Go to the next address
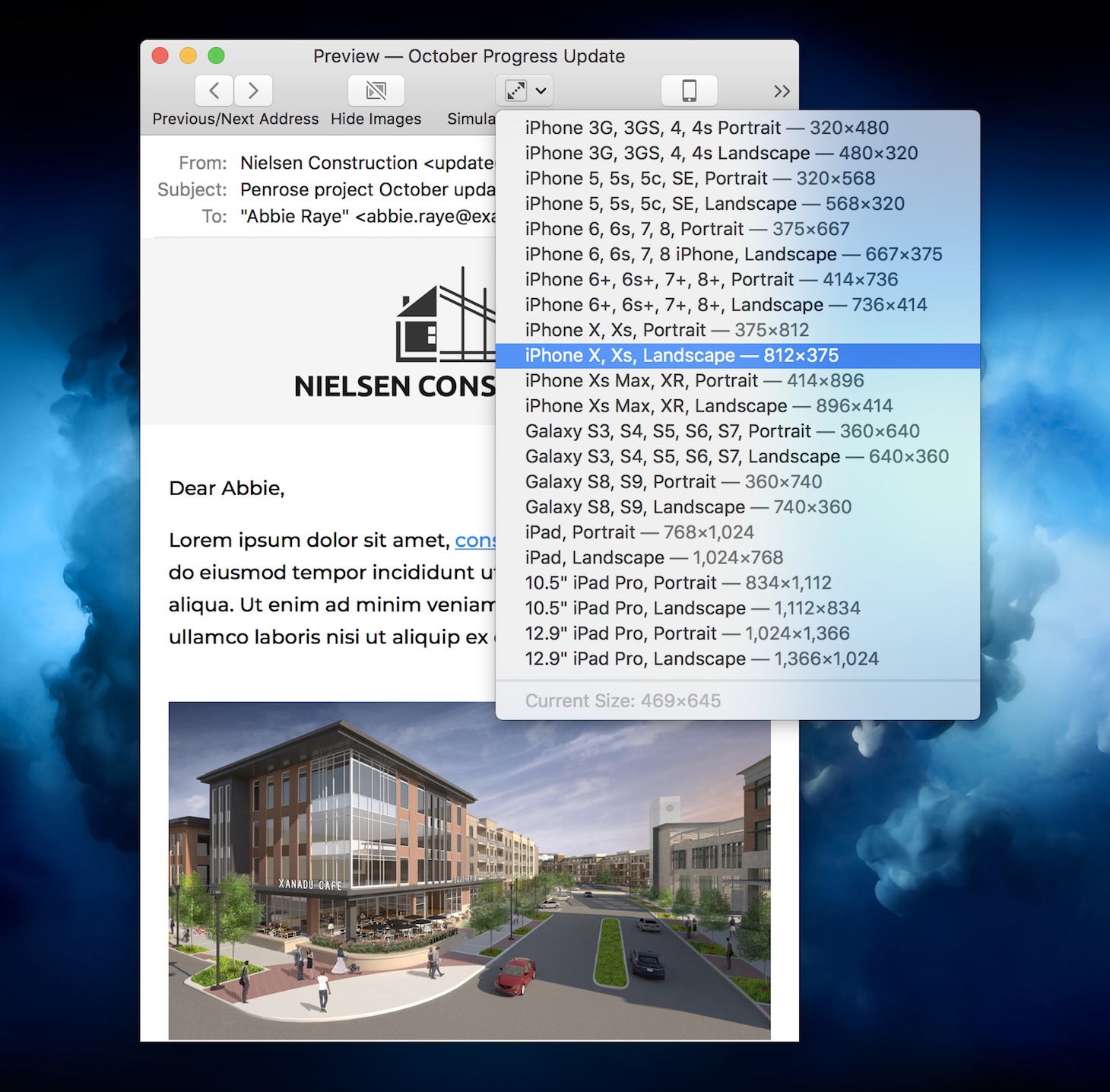Screen dimensions: 1110x1092 point(253,90)
